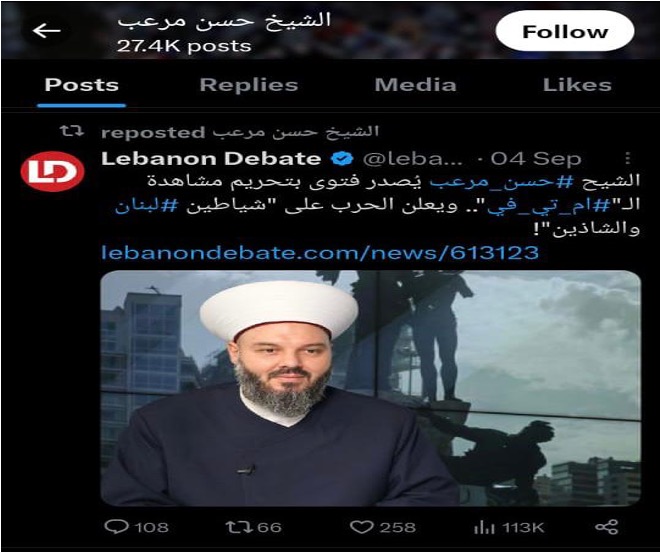Select the Likes tab
Screen dimensions: 660x552
click(577, 85)
